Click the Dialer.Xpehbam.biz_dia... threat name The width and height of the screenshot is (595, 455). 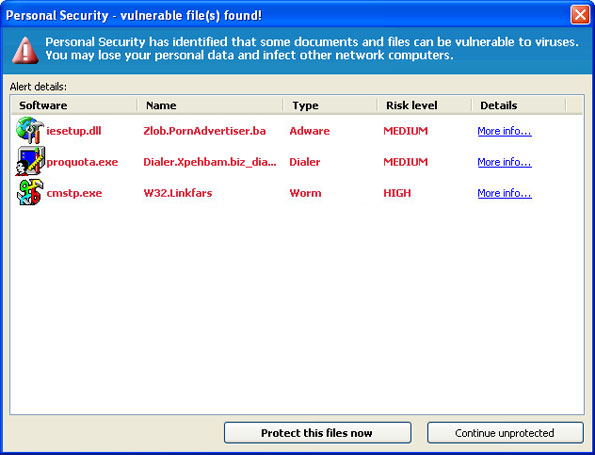[x=210, y=162]
